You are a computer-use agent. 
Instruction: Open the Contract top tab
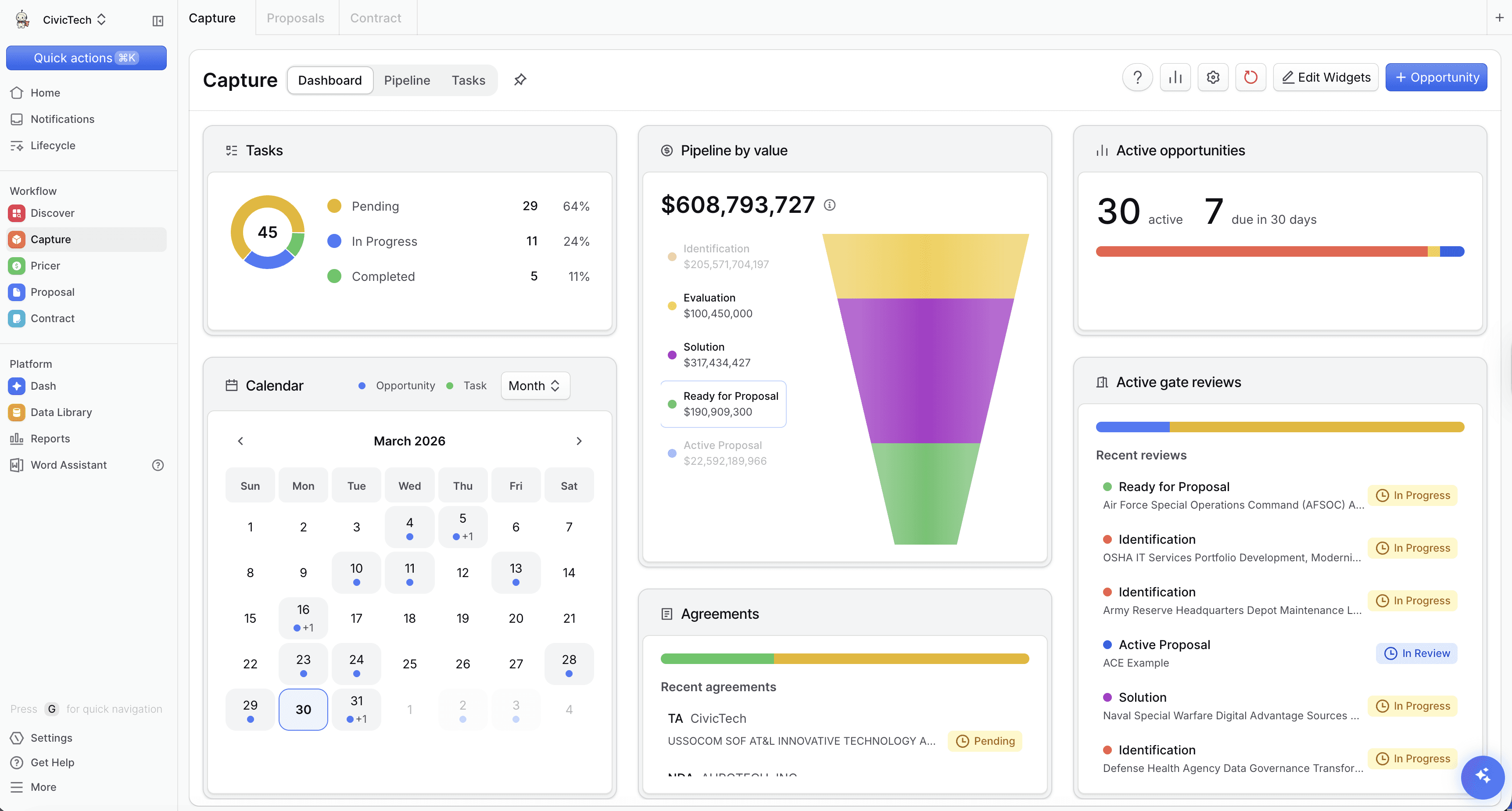(376, 18)
